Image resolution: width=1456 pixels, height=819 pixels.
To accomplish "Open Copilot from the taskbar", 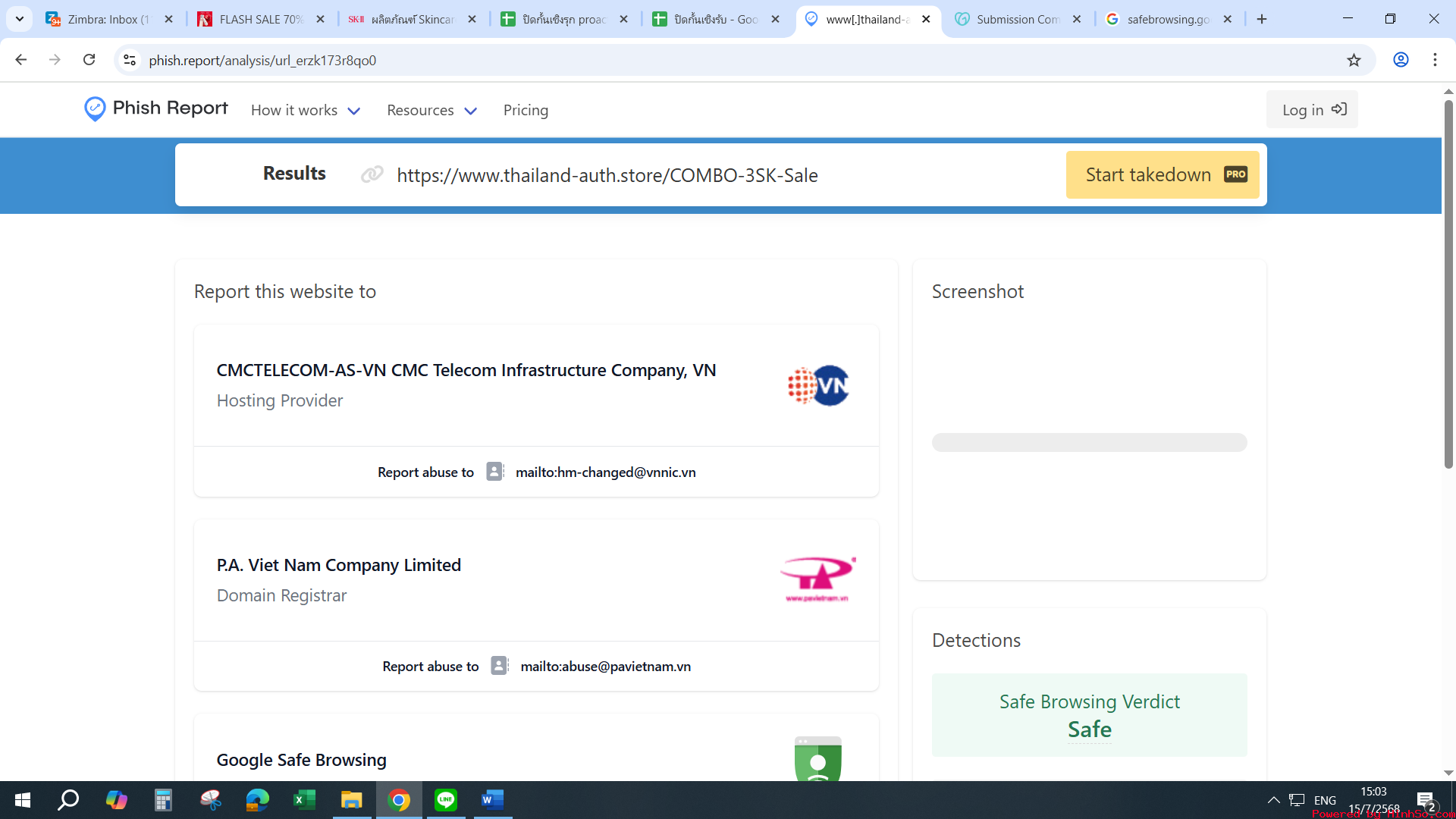I will pyautogui.click(x=116, y=800).
